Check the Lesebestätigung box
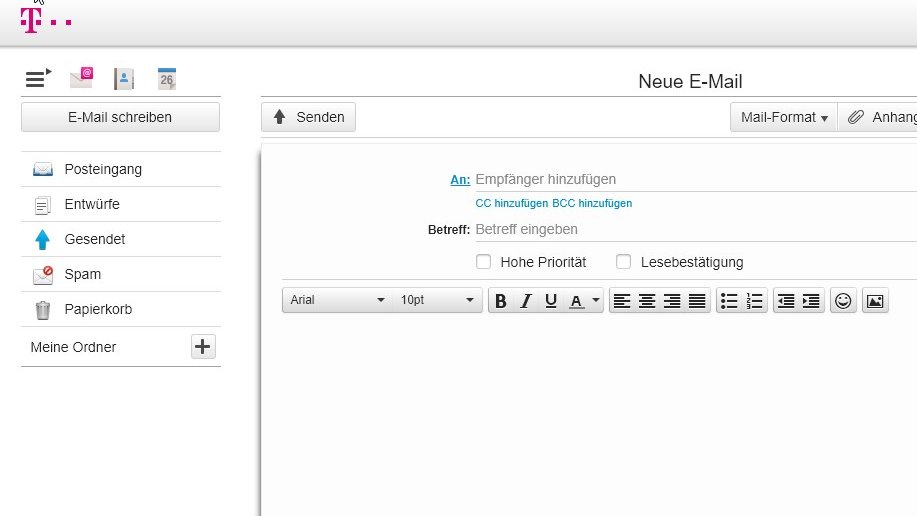This screenshot has width=917, height=516. pyautogui.click(x=624, y=262)
